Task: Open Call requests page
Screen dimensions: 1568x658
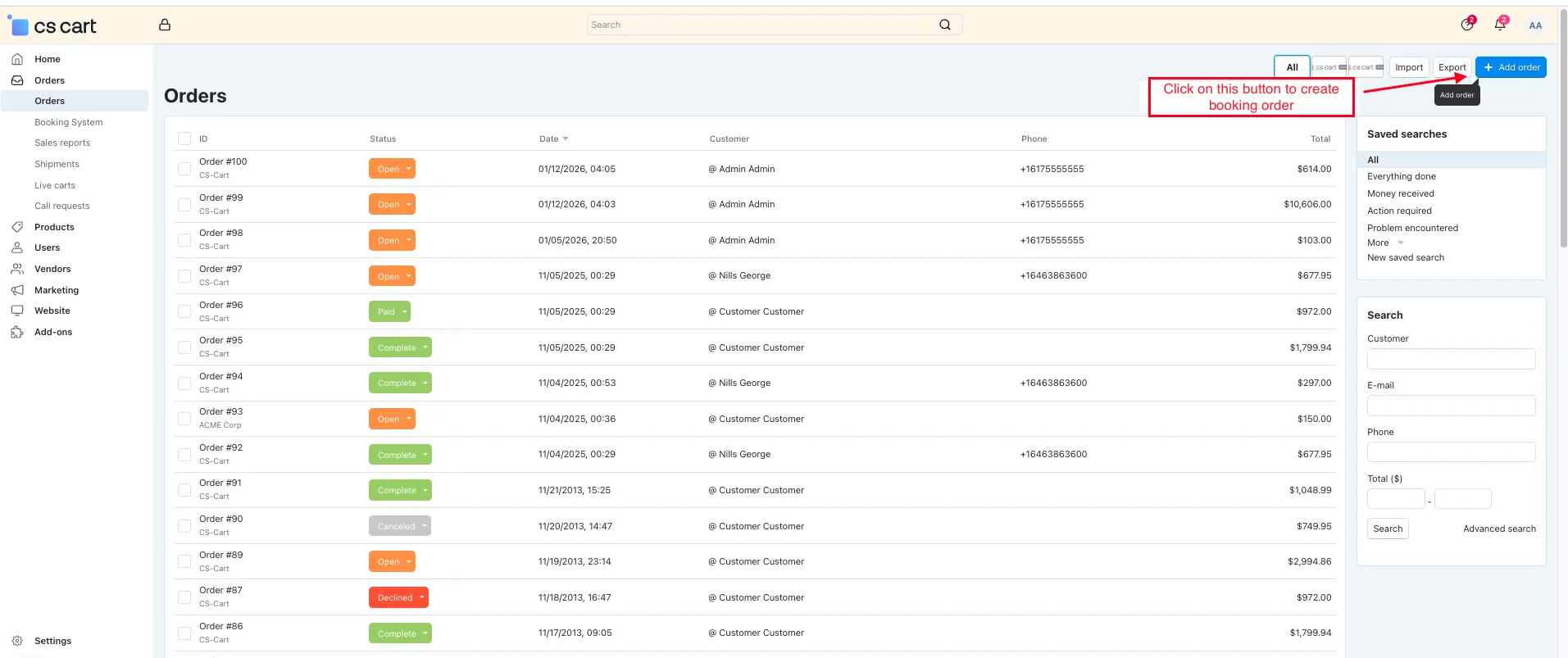Action: [62, 206]
